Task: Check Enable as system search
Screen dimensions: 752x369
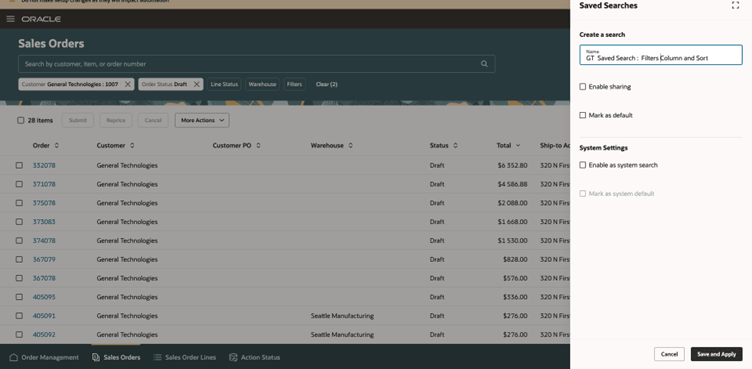Action: click(583, 165)
